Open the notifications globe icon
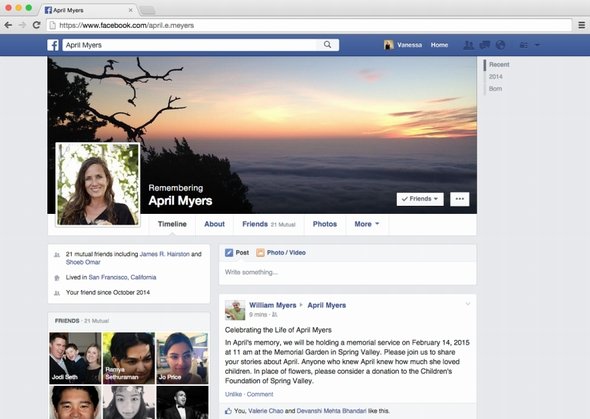The image size is (590, 419). [500, 45]
